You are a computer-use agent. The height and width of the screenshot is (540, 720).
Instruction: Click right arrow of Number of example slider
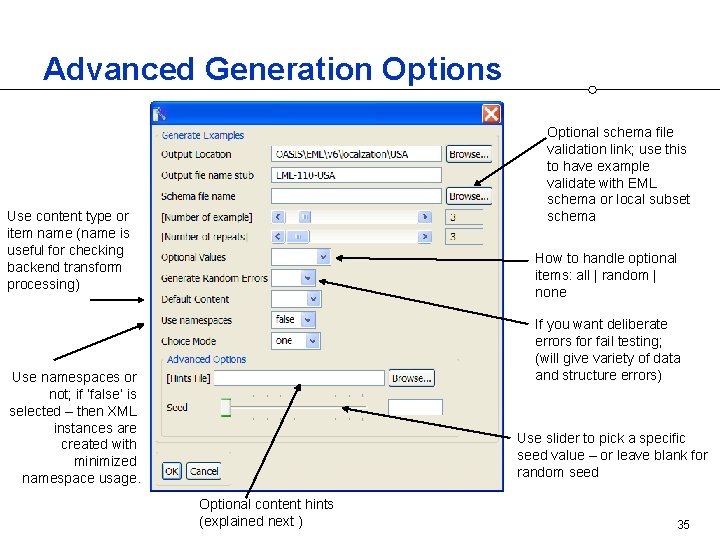tap(425, 217)
